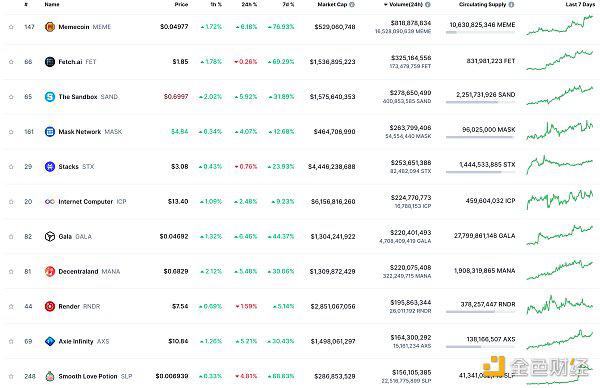This screenshot has height=388, width=600.
Task: Sort the table by the Price column header
Action: coord(181,5)
